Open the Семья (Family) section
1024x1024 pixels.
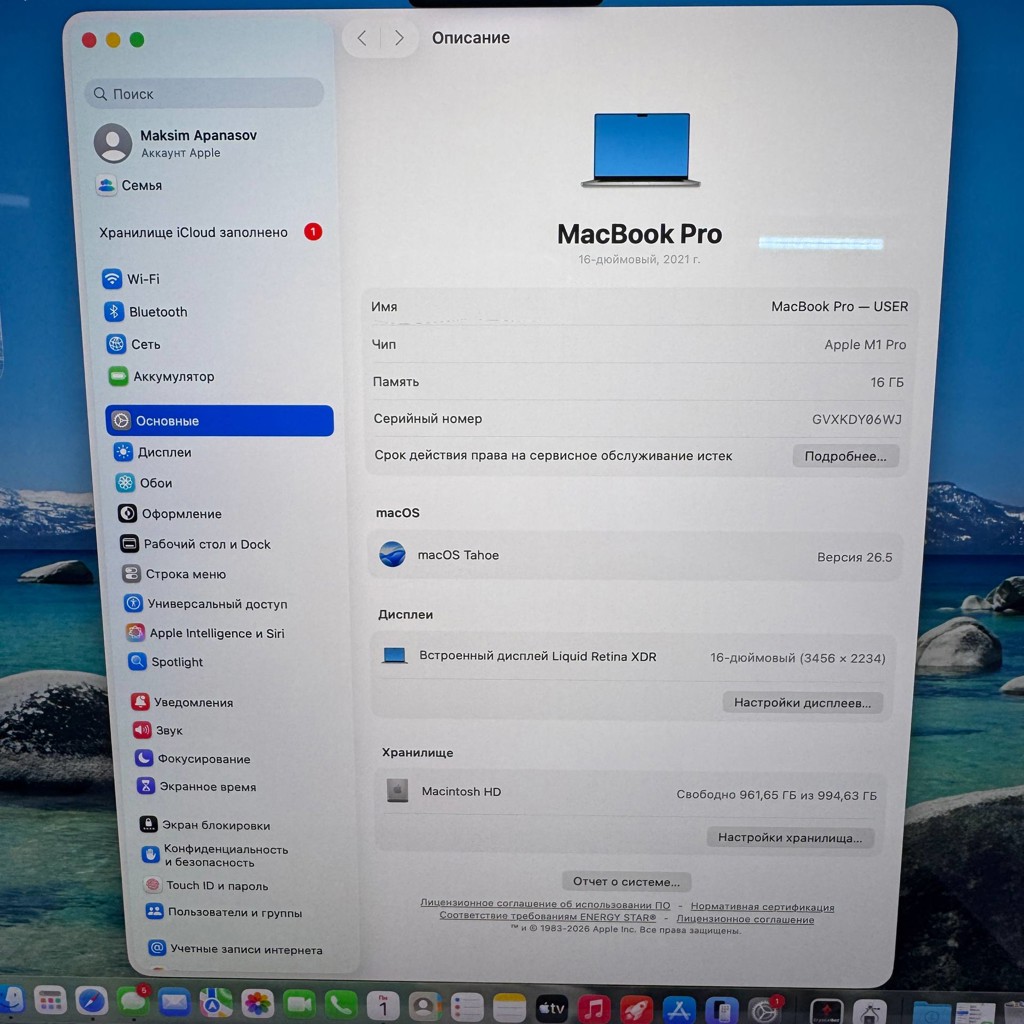click(x=129, y=185)
